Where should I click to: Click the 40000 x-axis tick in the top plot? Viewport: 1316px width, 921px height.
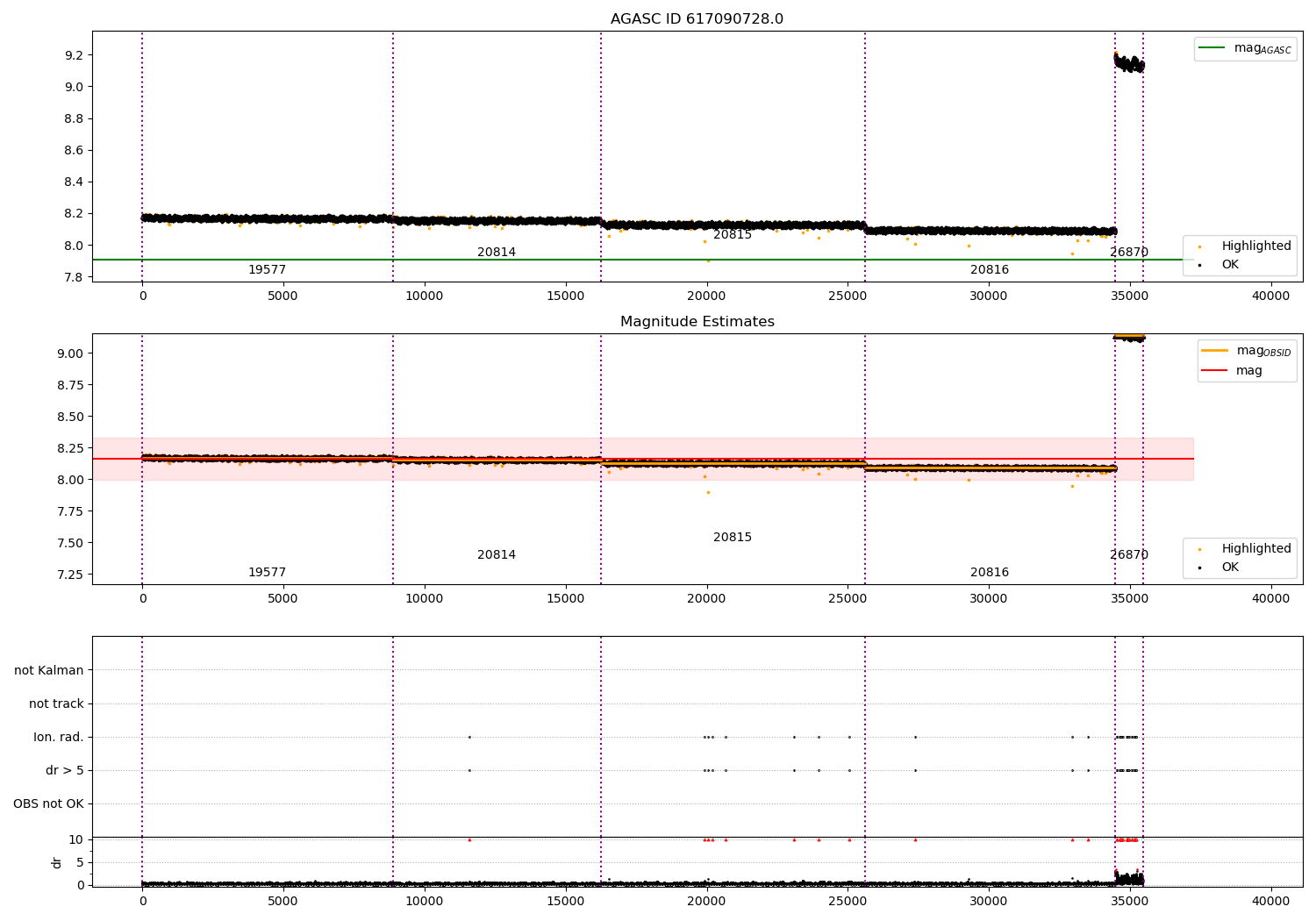1270,296
